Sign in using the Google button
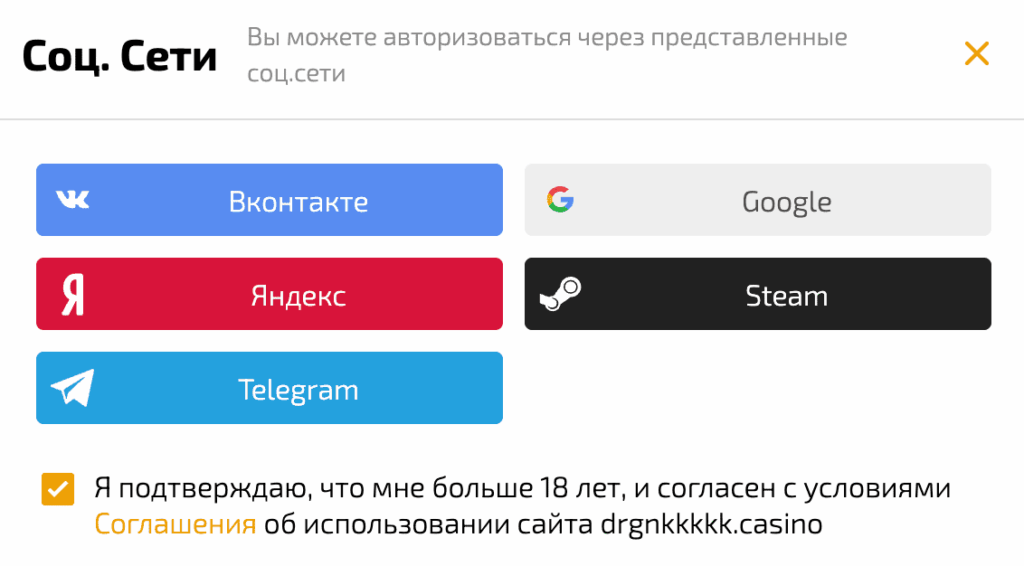Screen dimensions: 1024x566 (786, 201)
